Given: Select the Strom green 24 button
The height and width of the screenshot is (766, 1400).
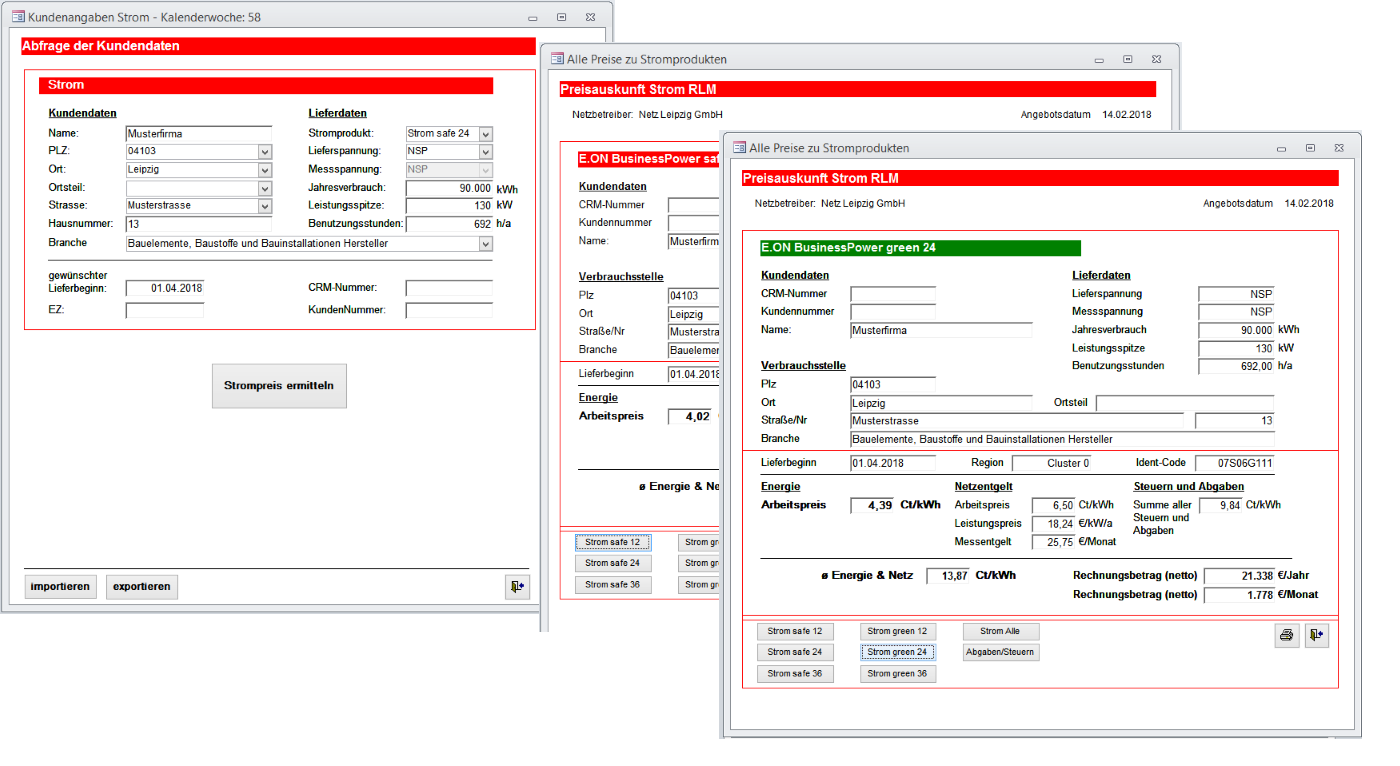Looking at the screenshot, I should [x=897, y=652].
